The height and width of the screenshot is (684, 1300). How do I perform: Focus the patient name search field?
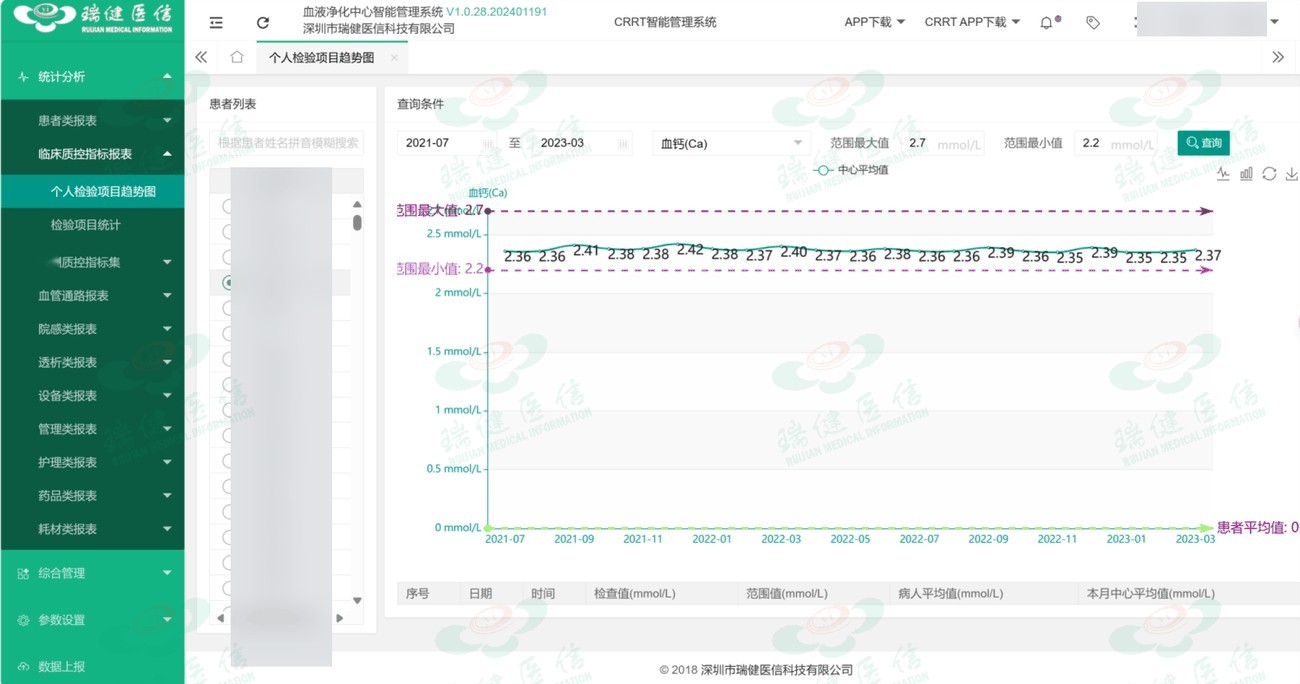pos(287,143)
